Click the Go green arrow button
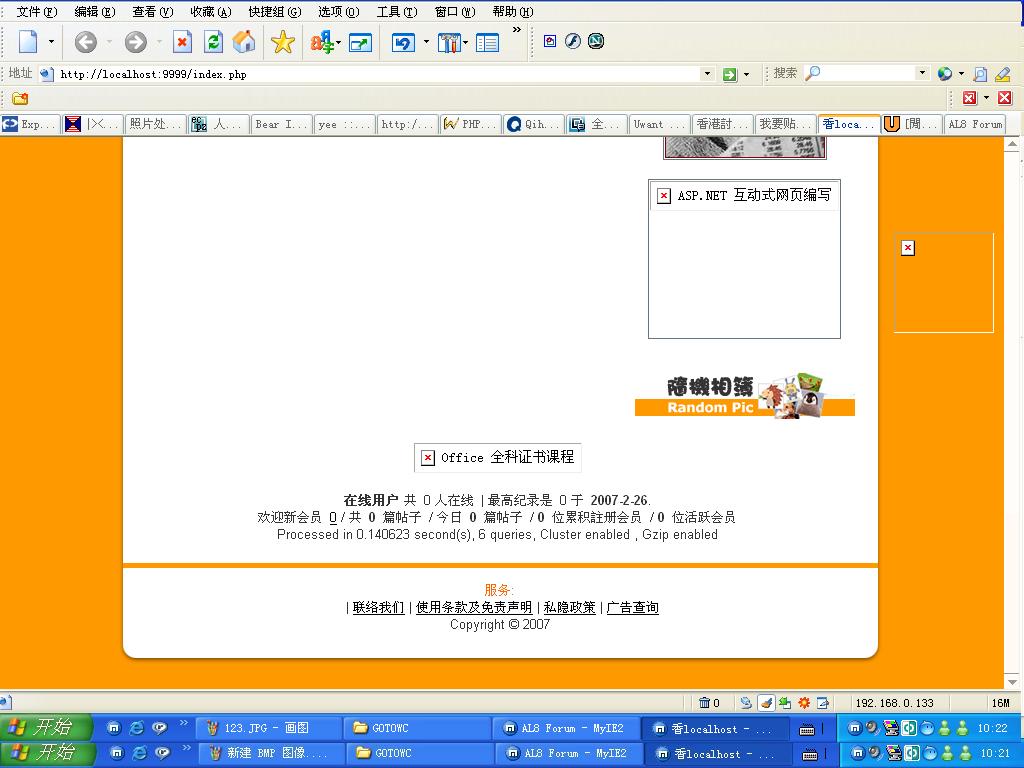 point(729,74)
